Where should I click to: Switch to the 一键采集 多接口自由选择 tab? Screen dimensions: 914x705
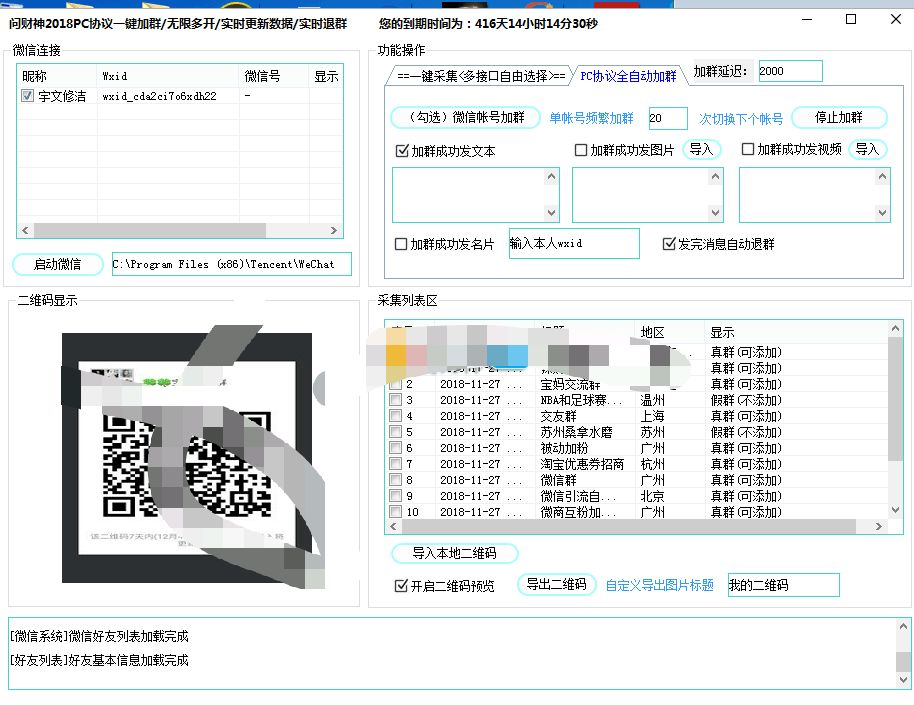tap(480, 76)
